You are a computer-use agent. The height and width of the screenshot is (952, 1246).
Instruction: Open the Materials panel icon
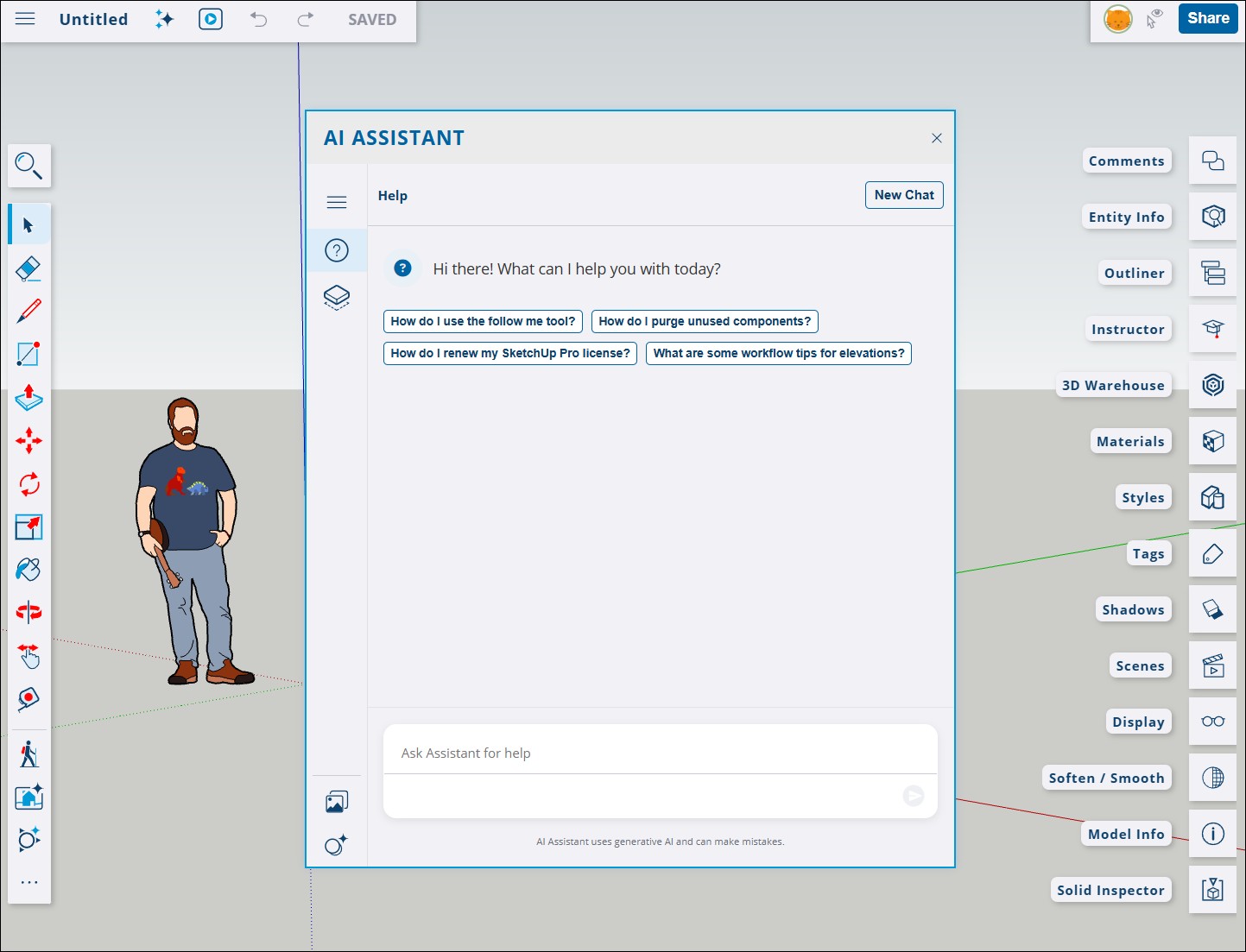1212,442
